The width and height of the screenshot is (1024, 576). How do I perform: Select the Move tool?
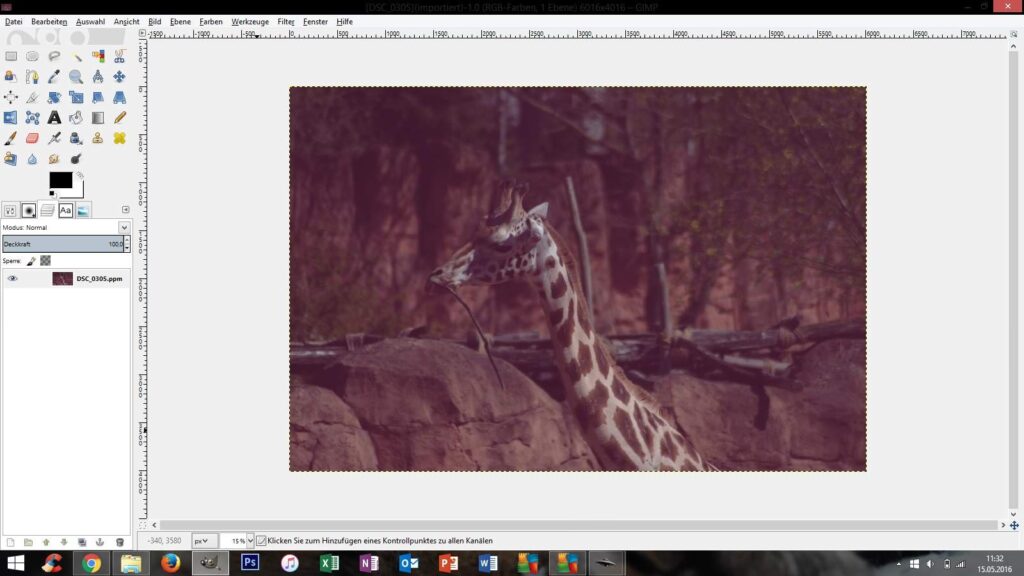[119, 77]
